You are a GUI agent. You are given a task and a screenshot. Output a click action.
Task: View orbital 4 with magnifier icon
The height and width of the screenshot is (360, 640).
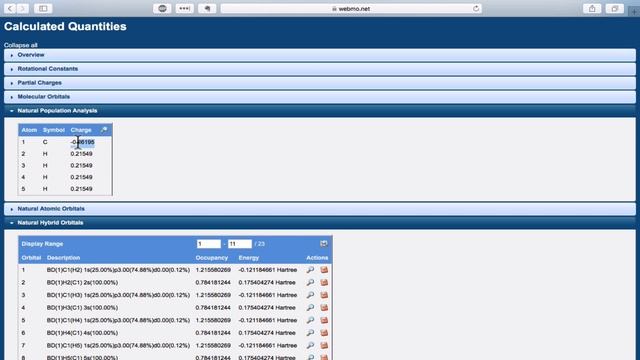[310, 308]
